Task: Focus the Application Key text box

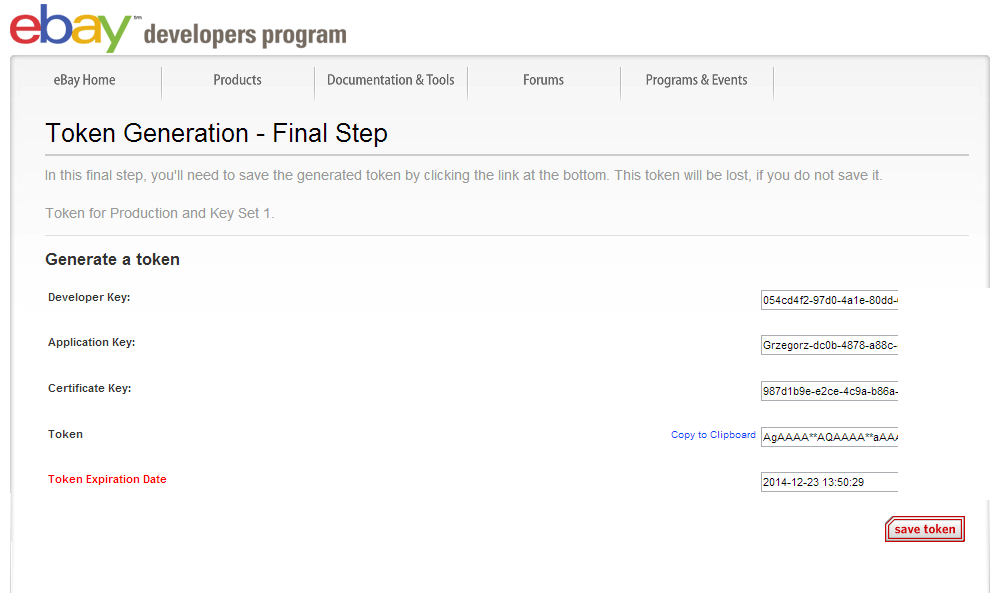Action: [829, 345]
